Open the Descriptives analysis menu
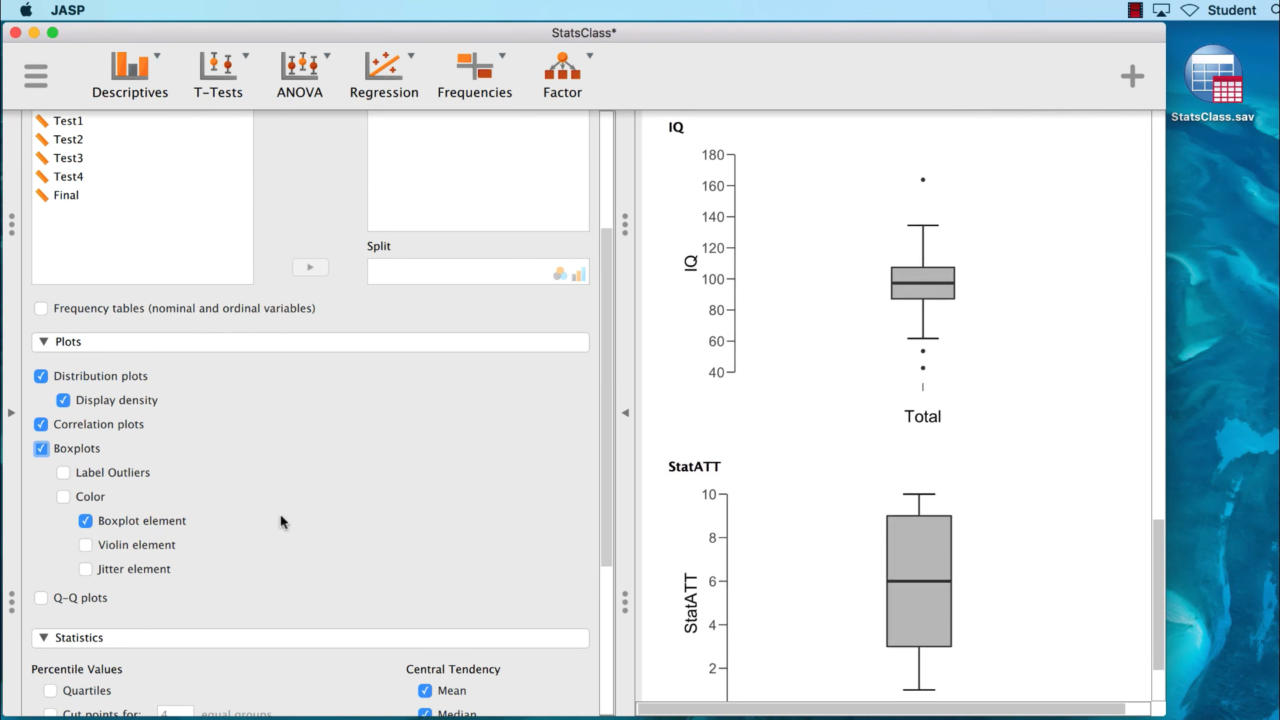Screen dimensions: 1280x720 130,76
